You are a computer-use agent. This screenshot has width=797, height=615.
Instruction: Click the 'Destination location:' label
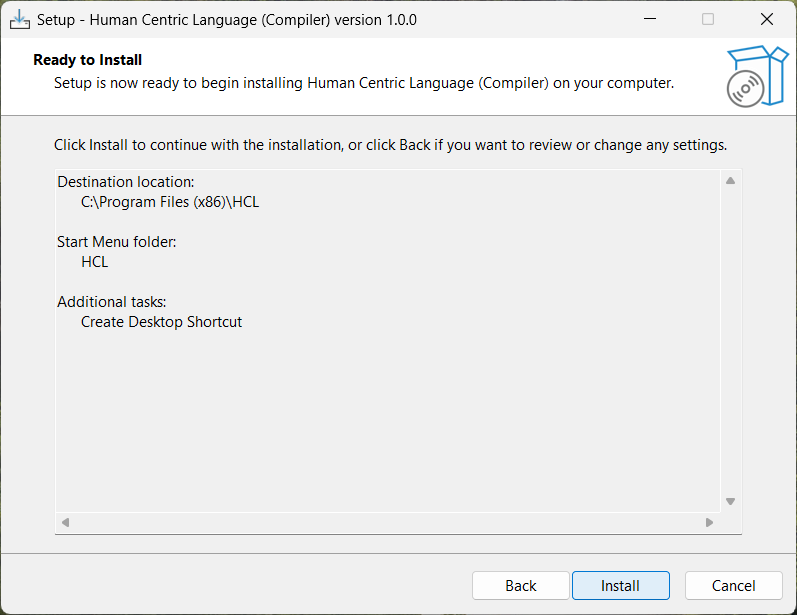coord(126,182)
